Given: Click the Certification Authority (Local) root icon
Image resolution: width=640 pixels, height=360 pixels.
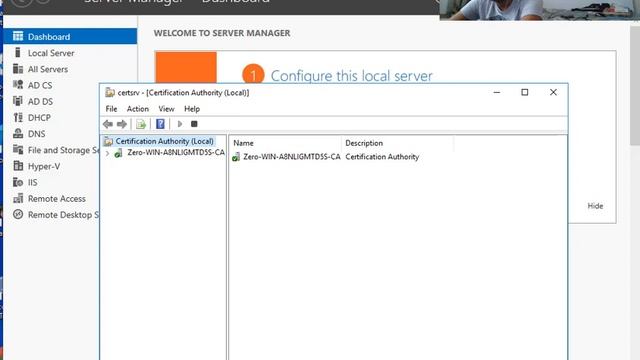Looking at the screenshot, I should (108, 142).
